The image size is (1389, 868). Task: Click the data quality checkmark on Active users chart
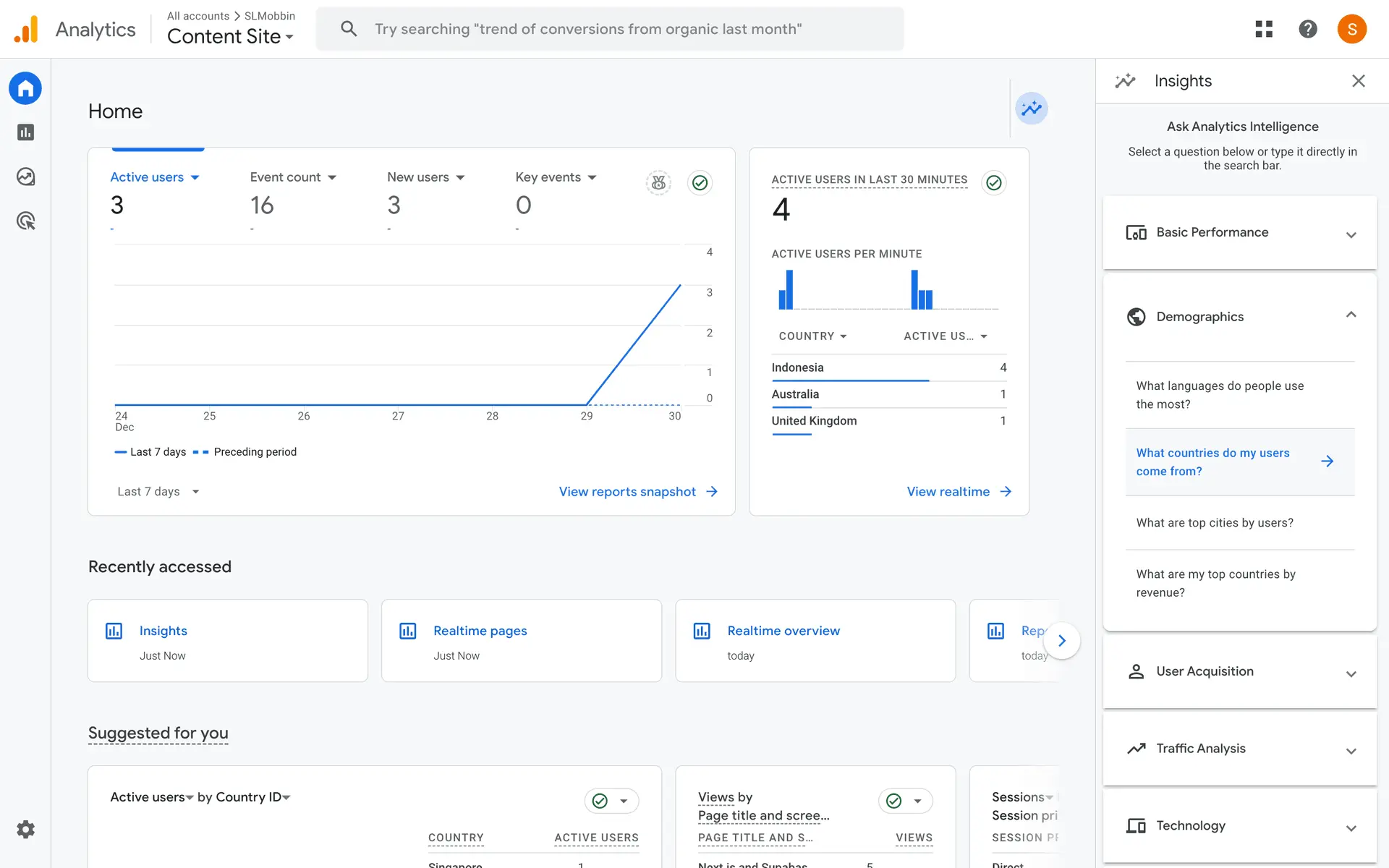pos(700,183)
